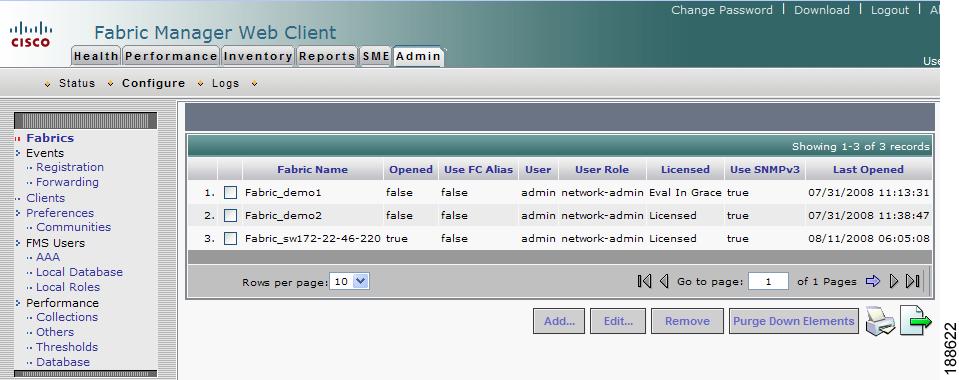959x380 pixels.
Task: Select checkbox for Fabric_demo1
Action: [230, 192]
